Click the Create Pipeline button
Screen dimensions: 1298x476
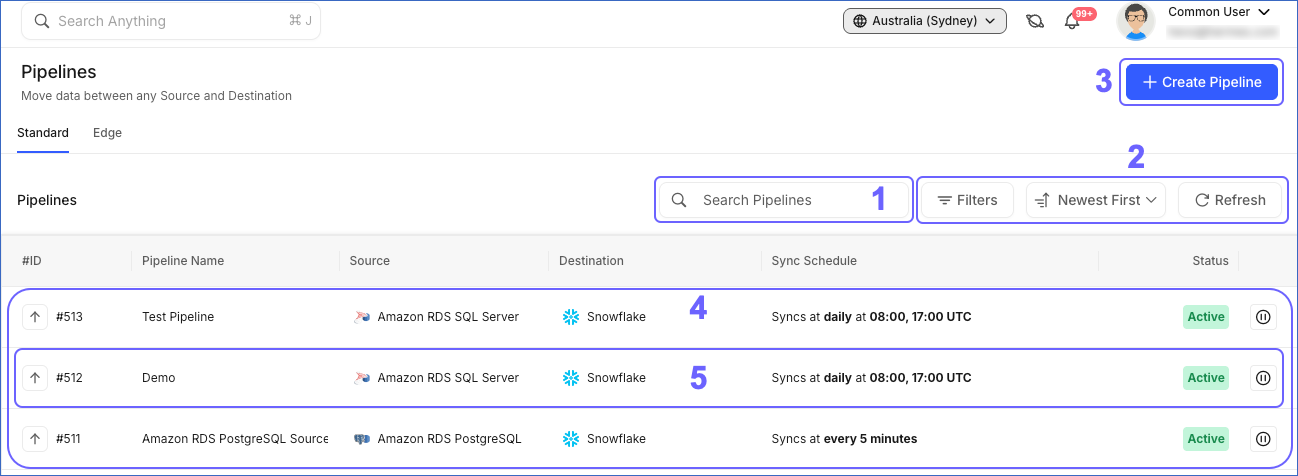tap(1202, 82)
